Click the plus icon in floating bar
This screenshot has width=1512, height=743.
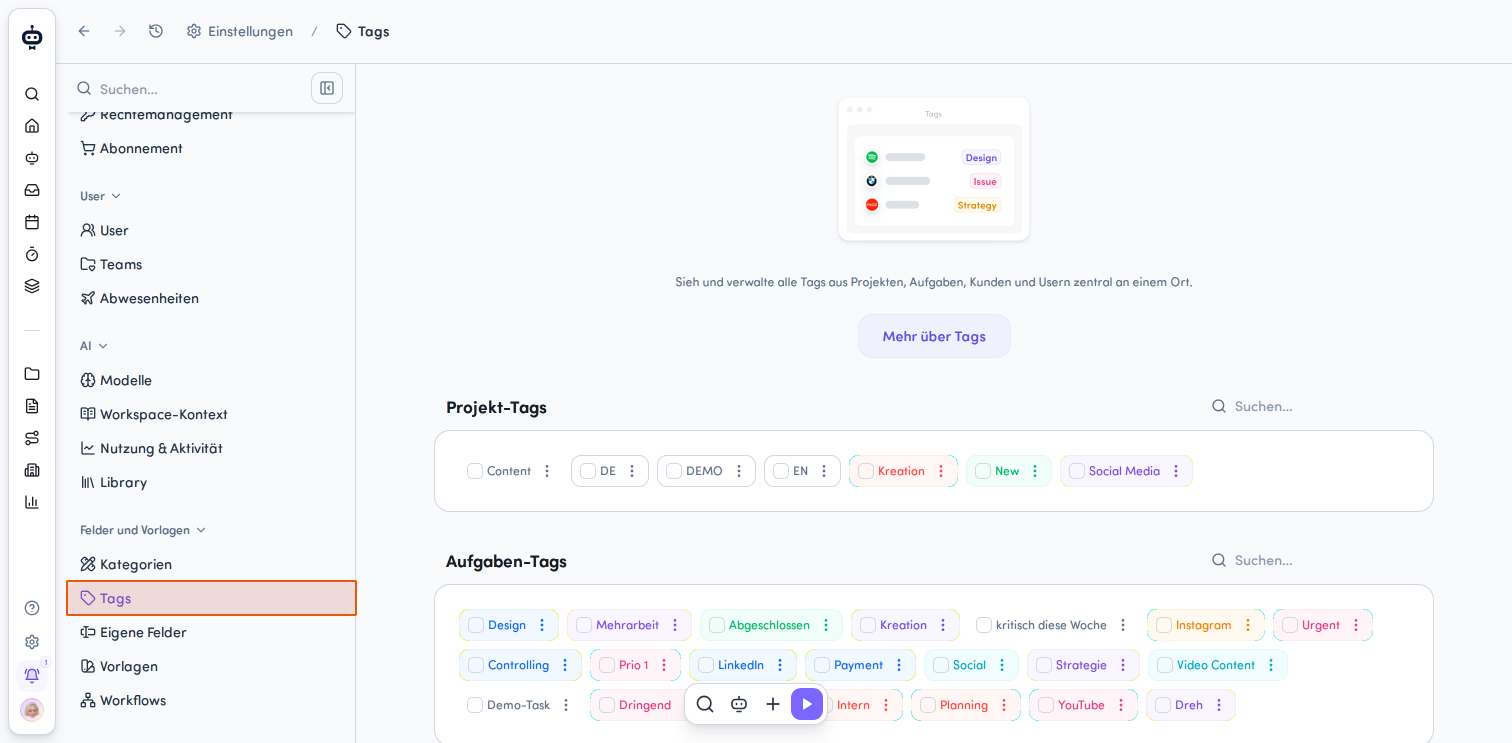[773, 704]
